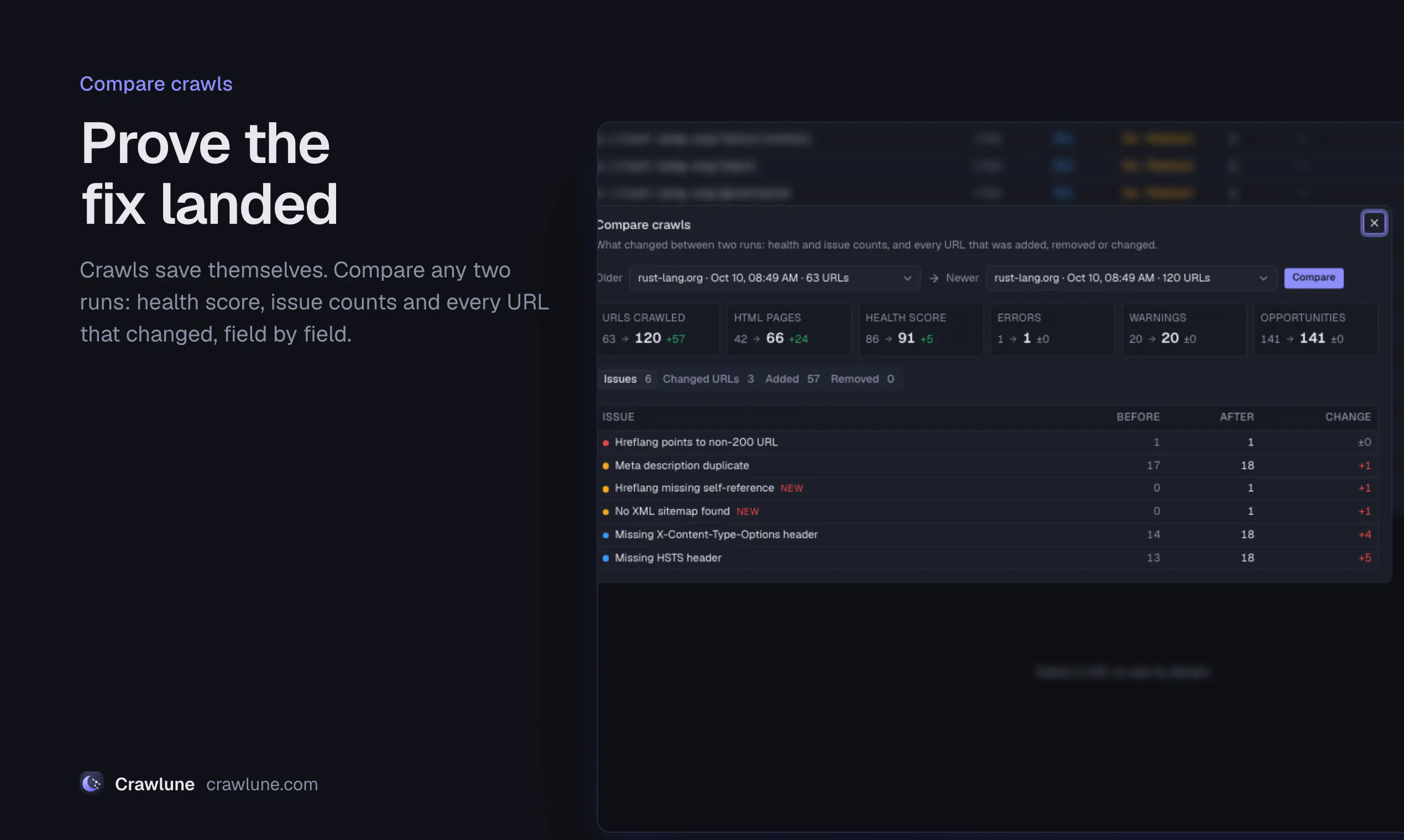The width and height of the screenshot is (1404, 840).
Task: Switch to the Removed tab
Action: pyautogui.click(x=862, y=379)
